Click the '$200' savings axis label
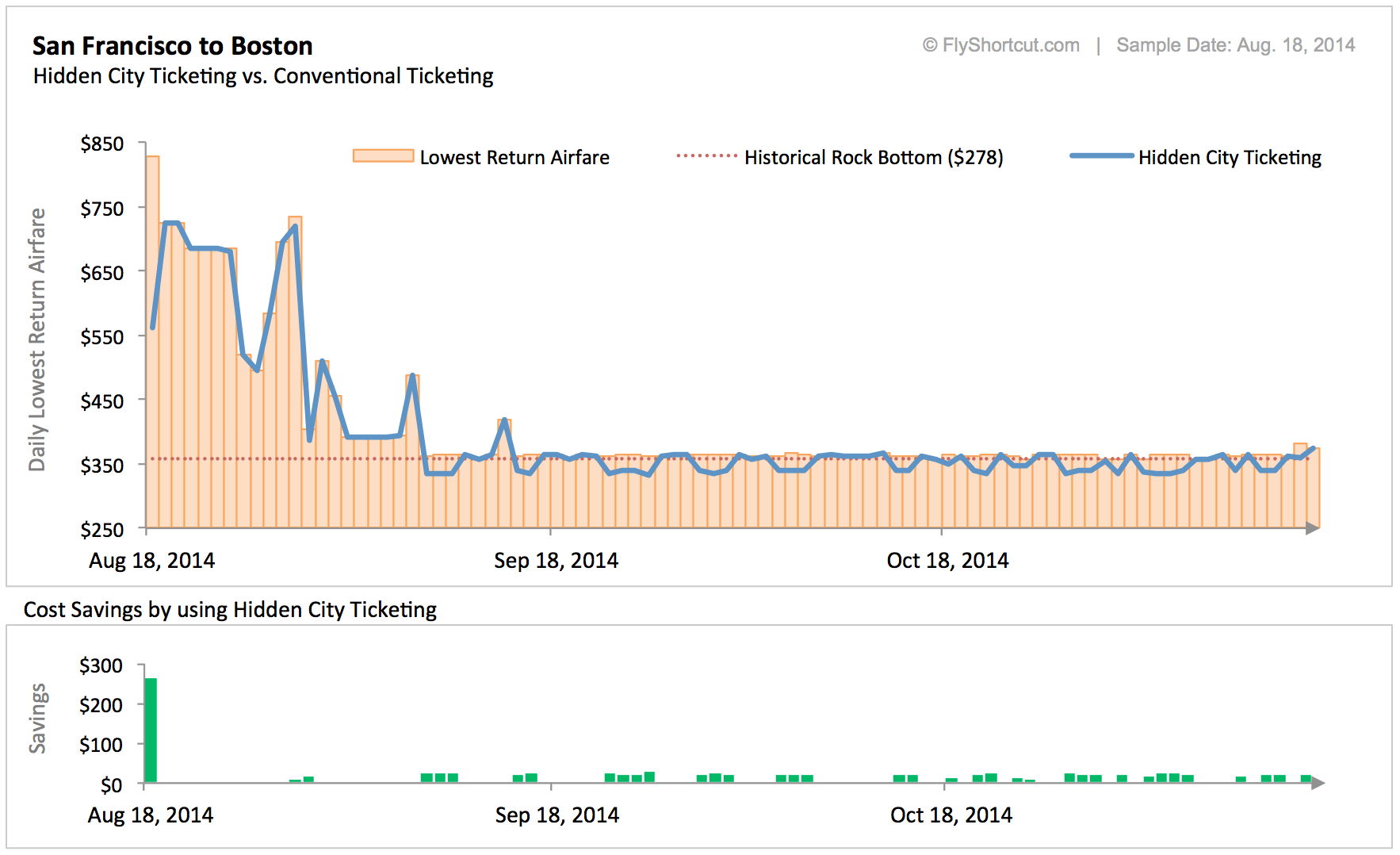The height and width of the screenshot is (855, 1400). (101, 705)
